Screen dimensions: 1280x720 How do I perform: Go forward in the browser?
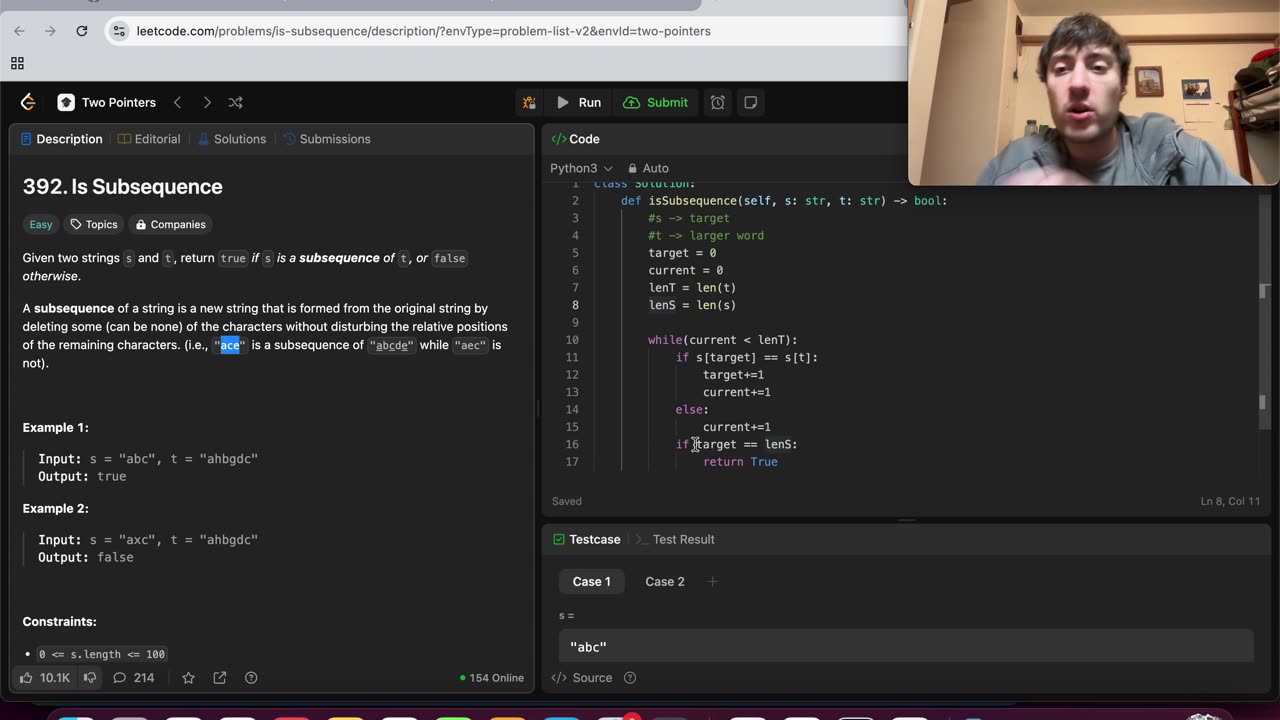click(x=50, y=31)
